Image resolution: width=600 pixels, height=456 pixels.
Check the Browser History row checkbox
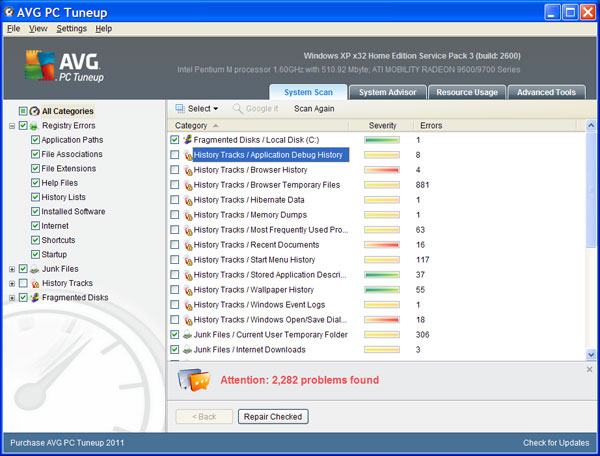[174, 169]
